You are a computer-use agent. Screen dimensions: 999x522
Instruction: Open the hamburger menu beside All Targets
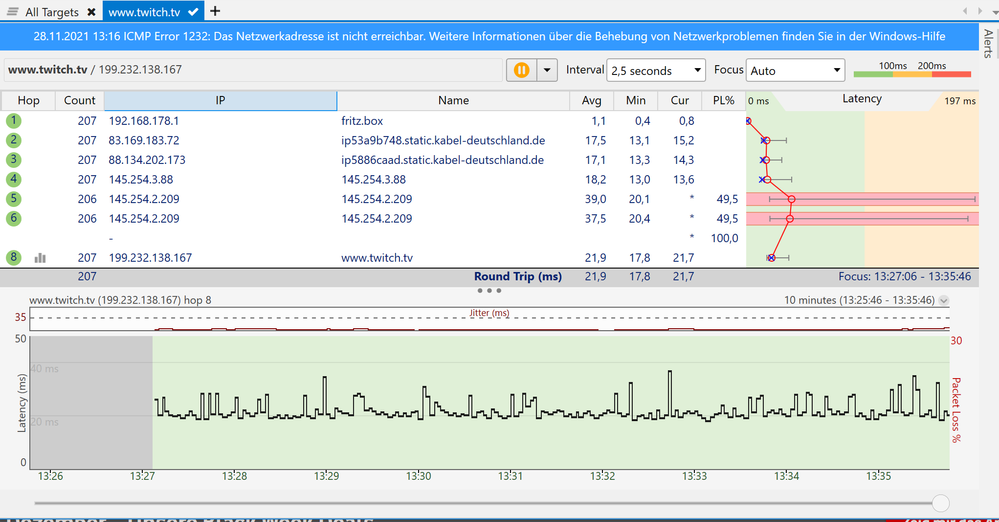click(12, 11)
